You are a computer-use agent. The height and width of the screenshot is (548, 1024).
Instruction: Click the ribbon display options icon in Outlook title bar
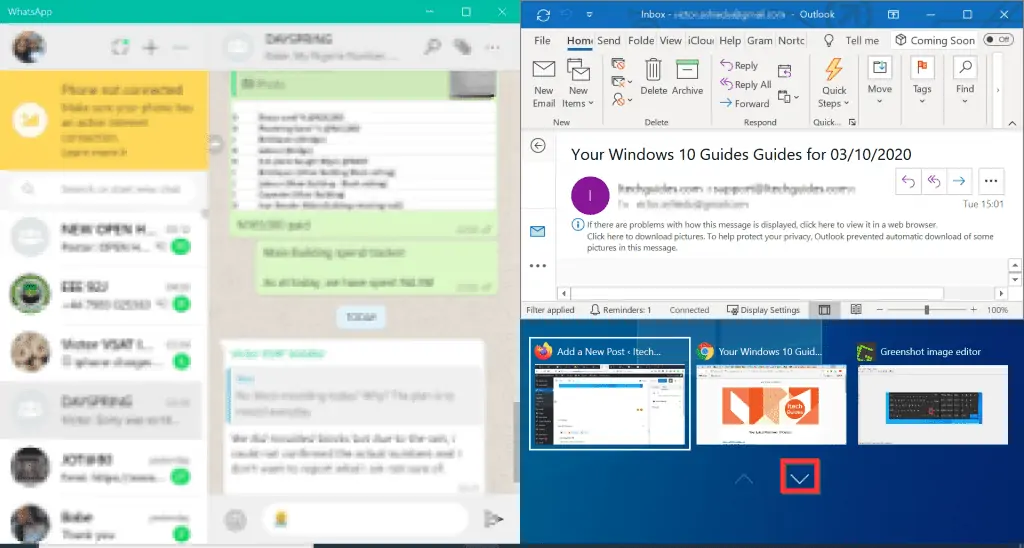pyautogui.click(x=892, y=14)
